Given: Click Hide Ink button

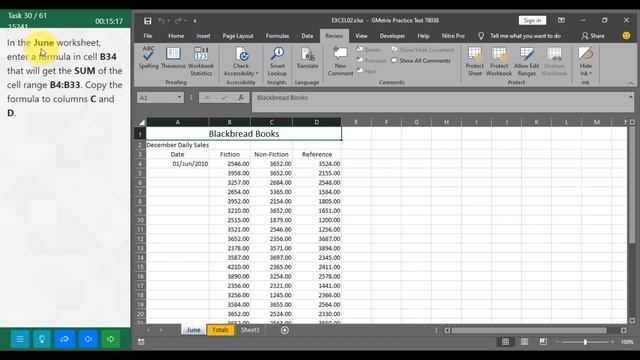Looking at the screenshot, I should tap(585, 61).
